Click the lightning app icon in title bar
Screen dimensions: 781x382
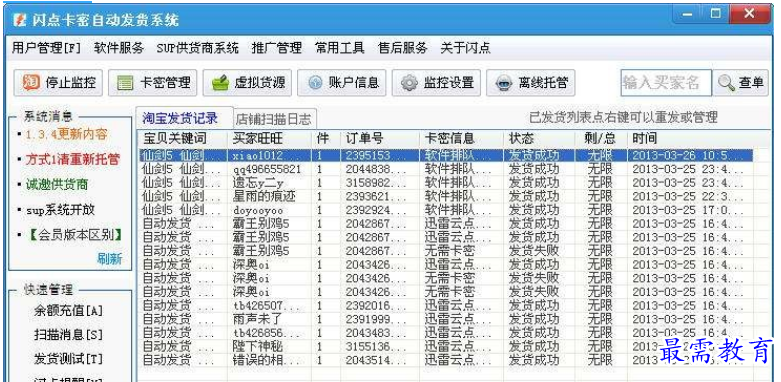pyautogui.click(x=19, y=20)
